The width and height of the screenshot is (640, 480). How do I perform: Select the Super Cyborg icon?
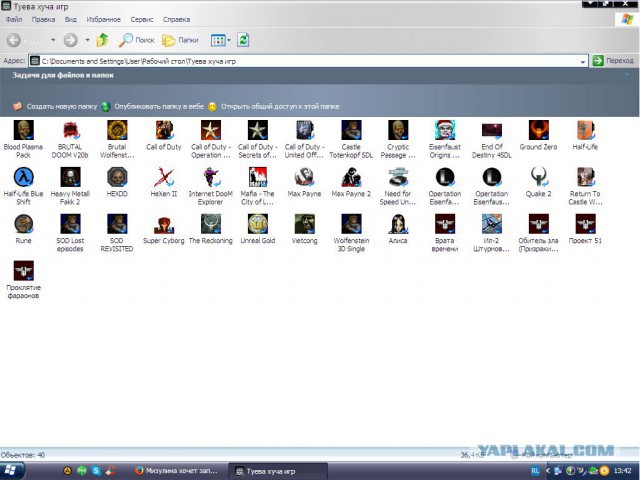point(164,224)
